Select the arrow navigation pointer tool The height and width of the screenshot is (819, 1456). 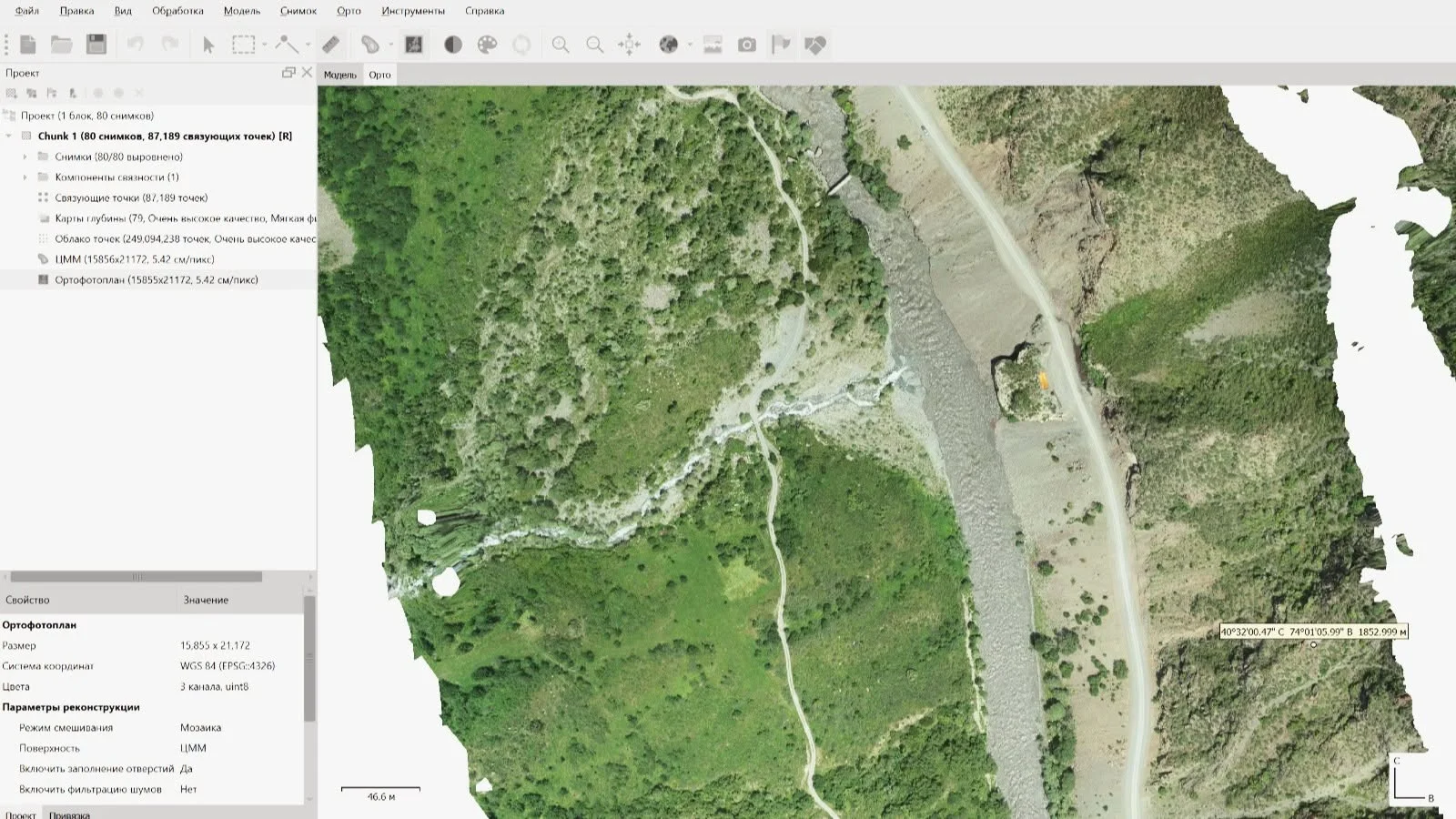tap(208, 45)
